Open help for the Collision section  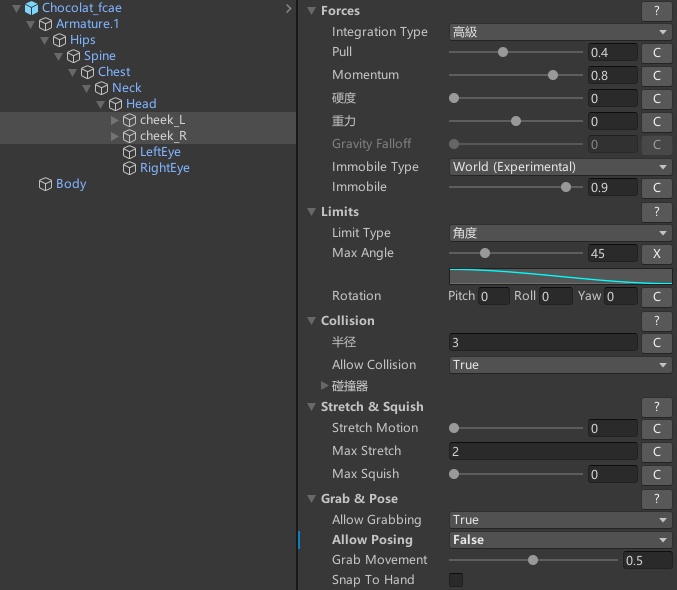point(656,321)
